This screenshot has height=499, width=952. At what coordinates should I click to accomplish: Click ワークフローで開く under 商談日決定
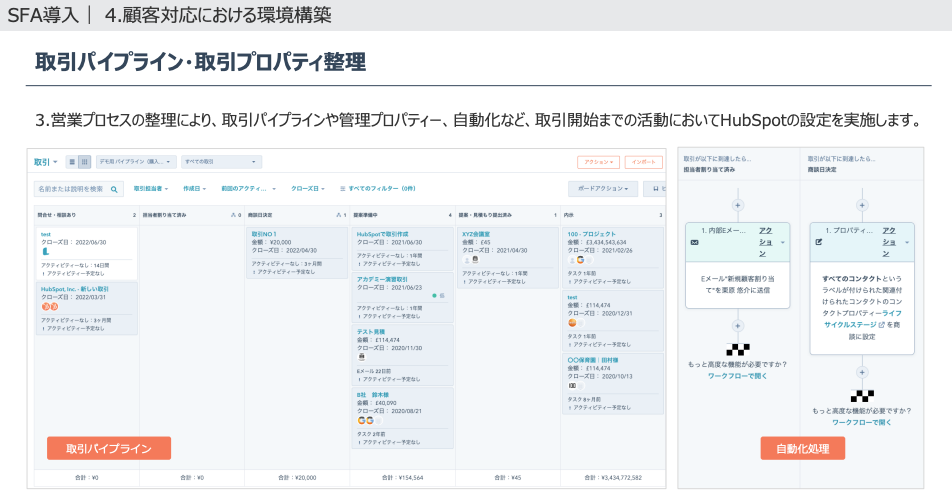coord(862,423)
